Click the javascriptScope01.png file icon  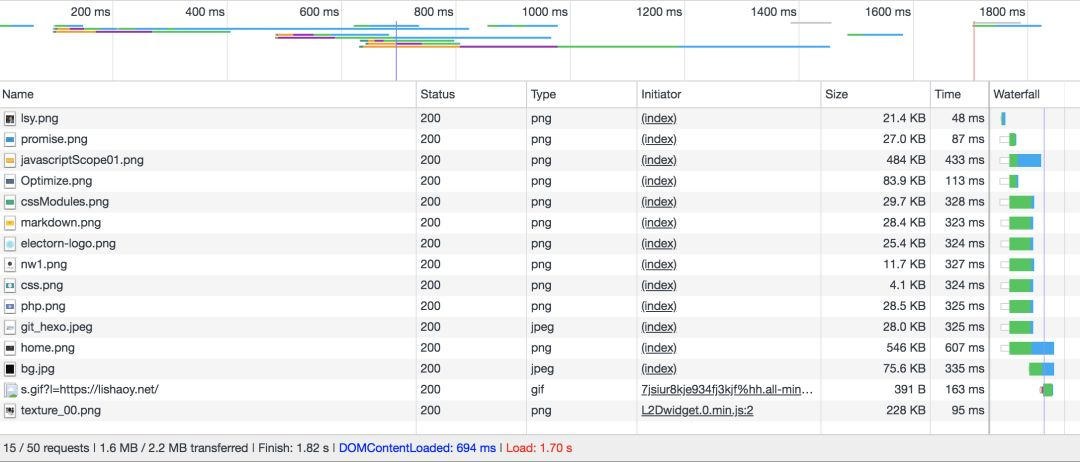click(x=11, y=160)
